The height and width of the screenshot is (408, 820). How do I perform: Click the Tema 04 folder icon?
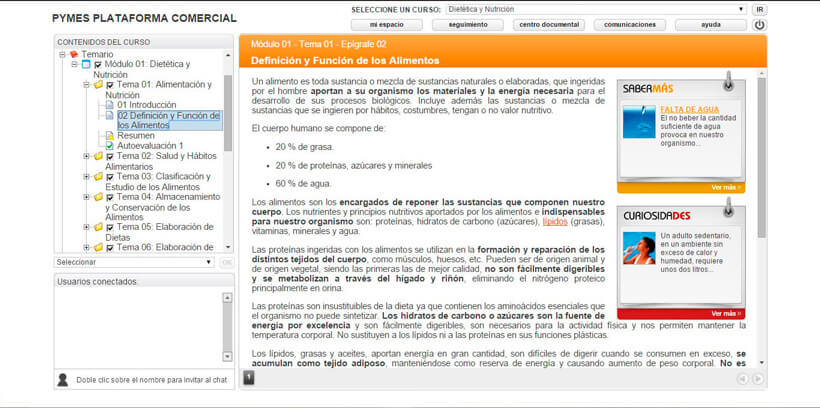pyautogui.click(x=98, y=197)
